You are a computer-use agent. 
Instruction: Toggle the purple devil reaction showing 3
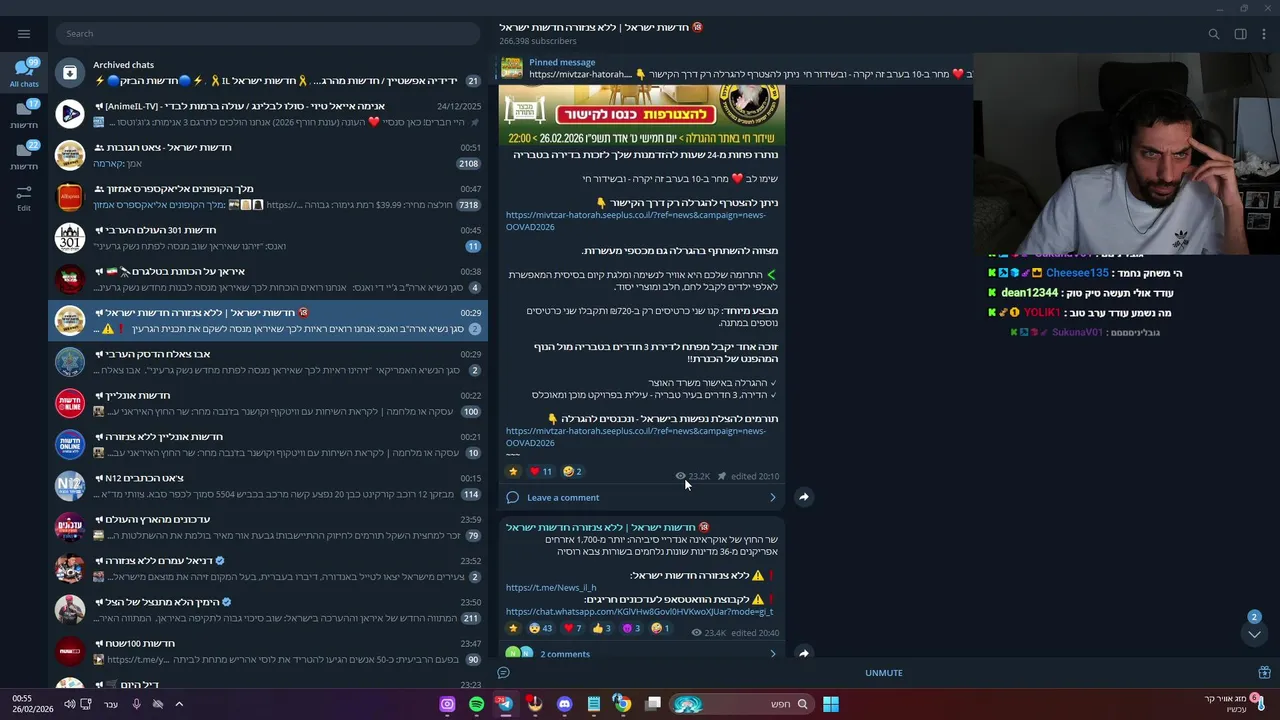(x=631, y=628)
